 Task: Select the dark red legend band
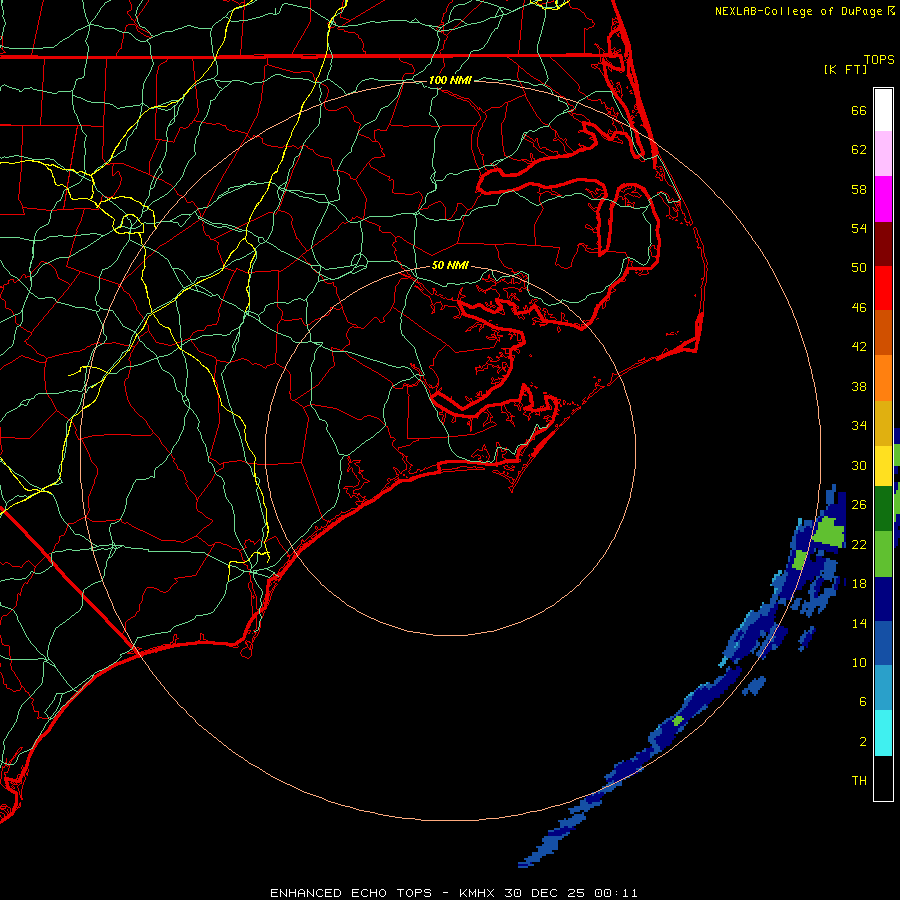click(883, 243)
